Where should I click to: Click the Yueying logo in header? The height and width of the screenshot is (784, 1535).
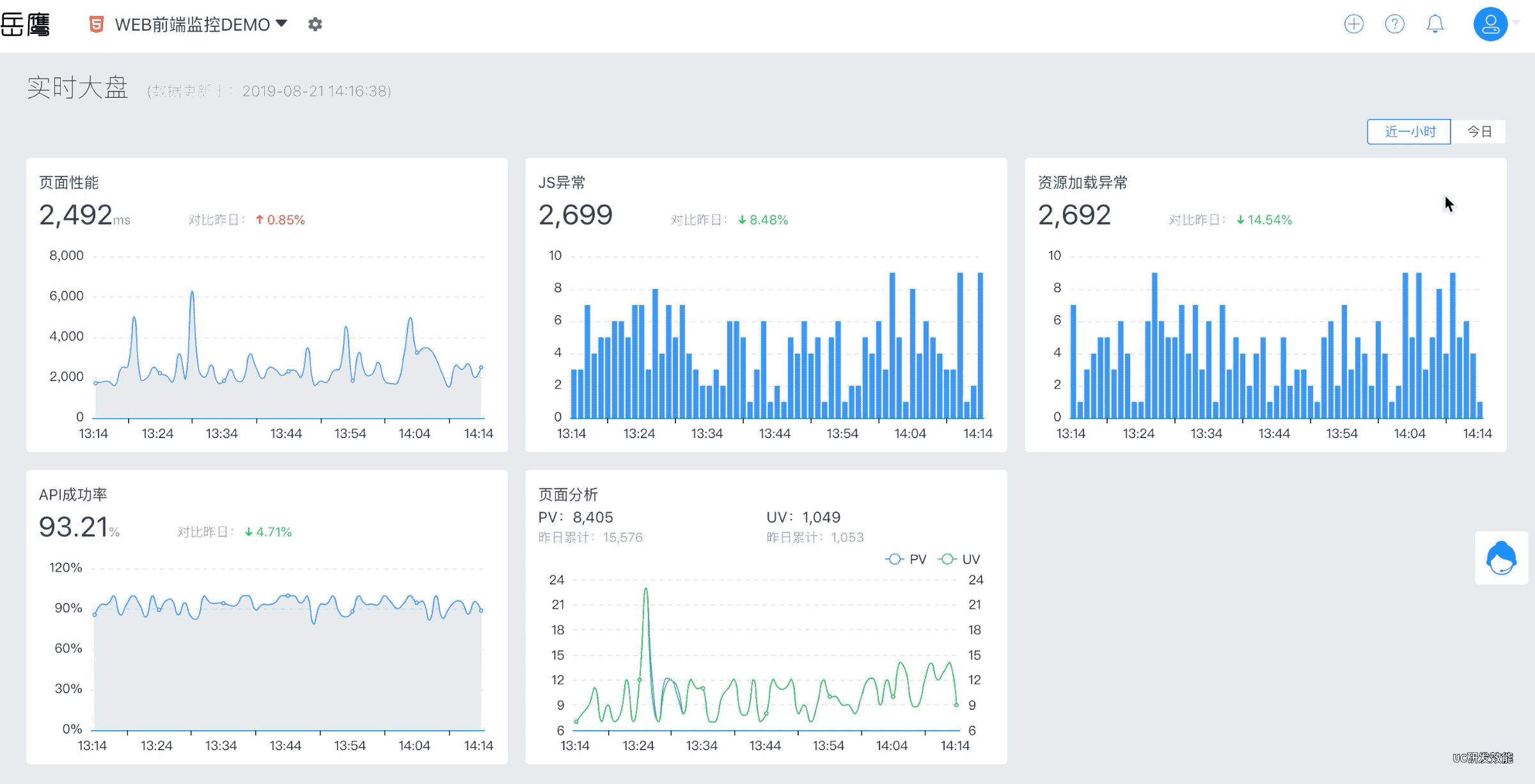pyautogui.click(x=26, y=24)
